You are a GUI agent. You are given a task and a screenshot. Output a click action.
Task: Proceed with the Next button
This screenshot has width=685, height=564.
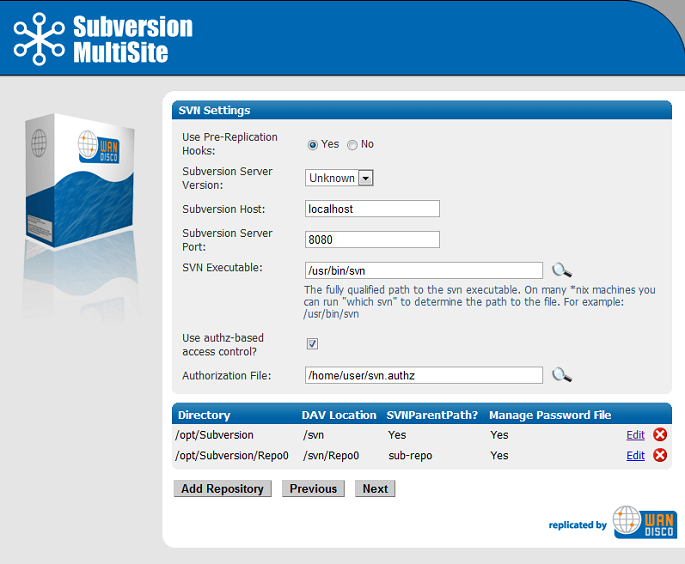(375, 488)
